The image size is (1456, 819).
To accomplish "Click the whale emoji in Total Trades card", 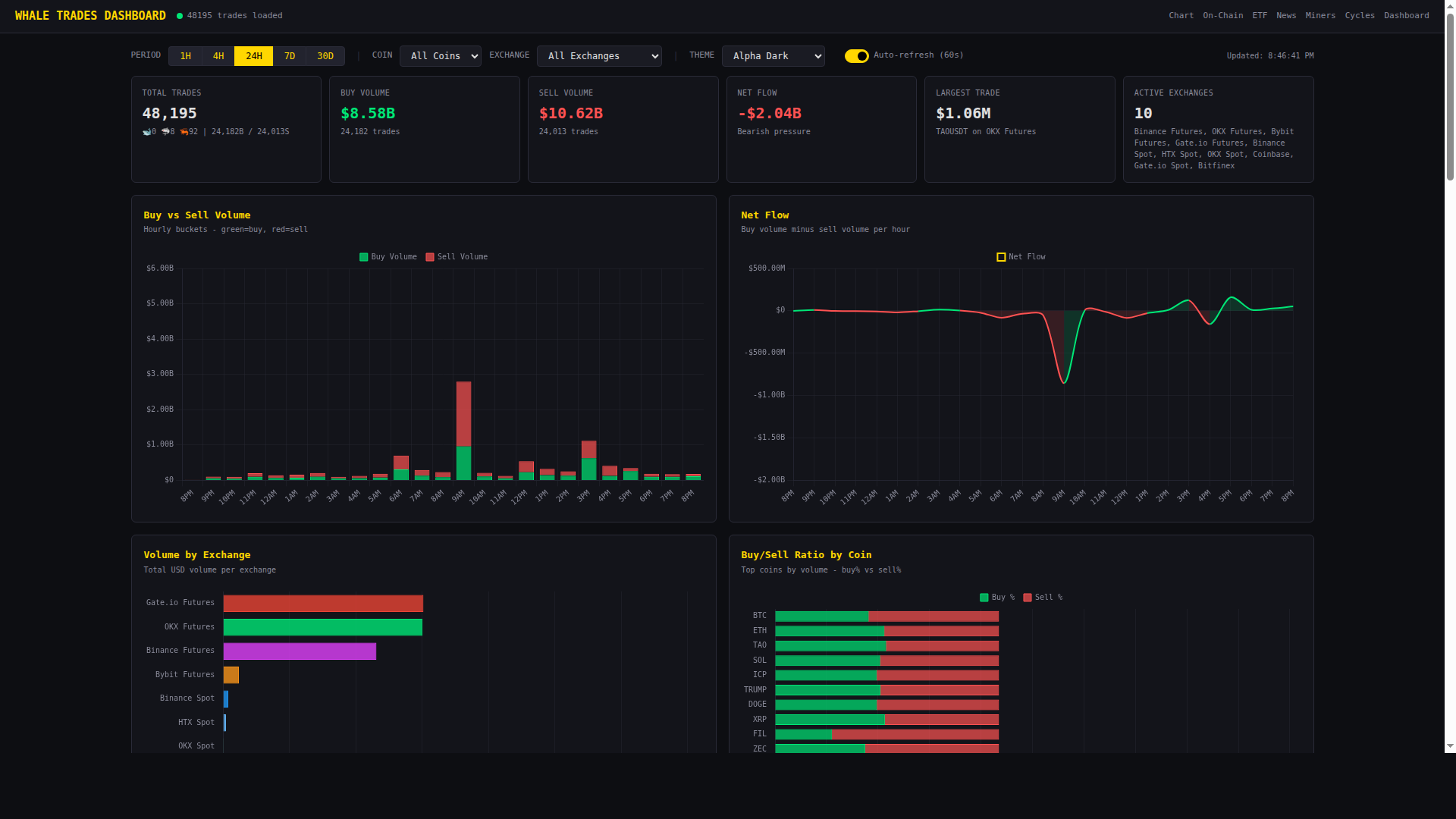I will coord(146,132).
